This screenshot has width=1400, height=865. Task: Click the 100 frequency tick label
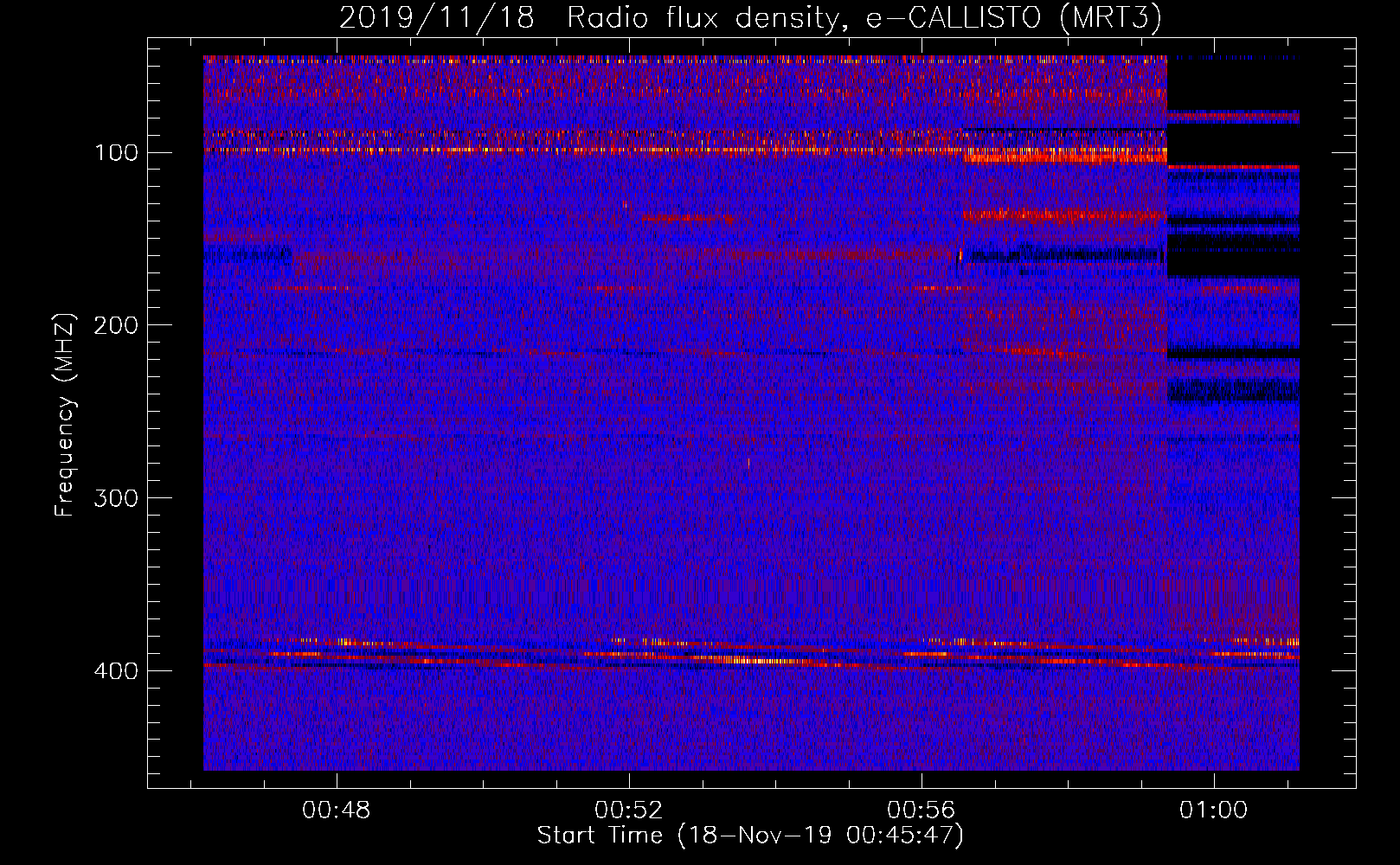point(117,153)
